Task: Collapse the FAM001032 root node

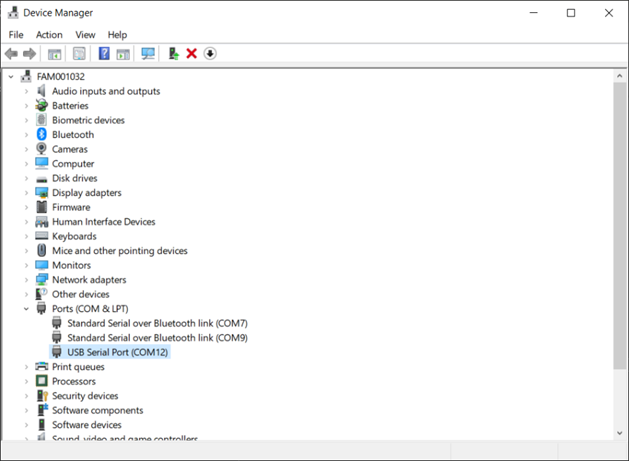Action: tap(11, 77)
